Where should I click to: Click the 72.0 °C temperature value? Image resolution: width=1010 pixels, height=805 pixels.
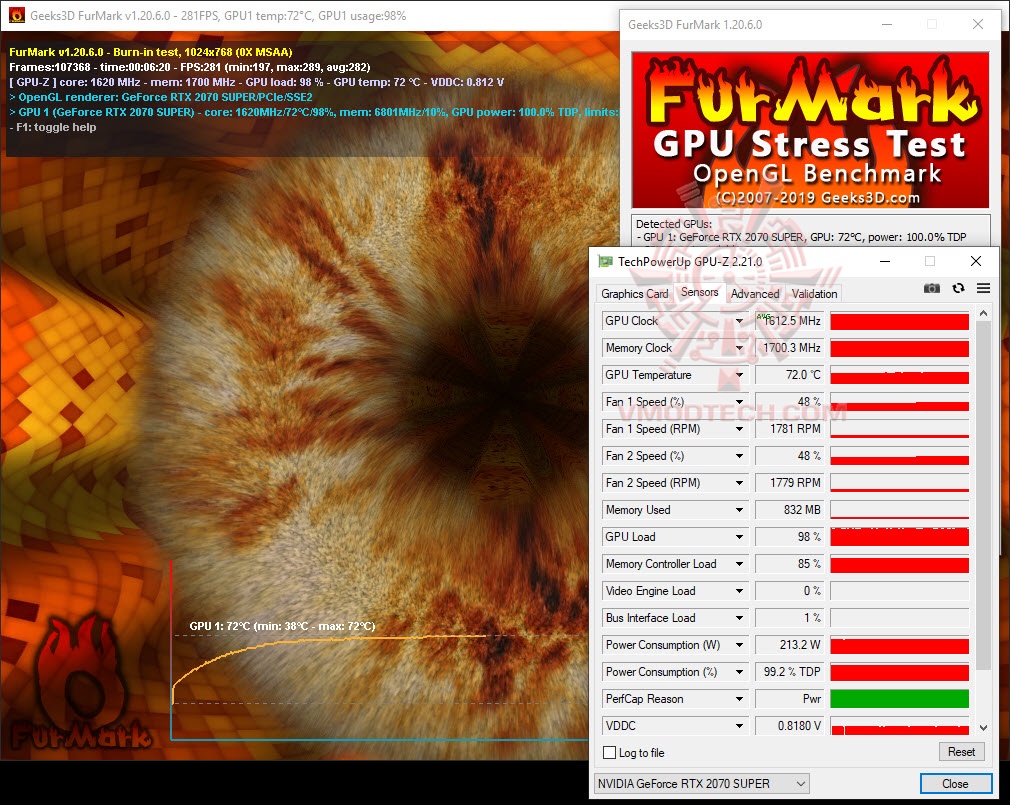tap(790, 375)
